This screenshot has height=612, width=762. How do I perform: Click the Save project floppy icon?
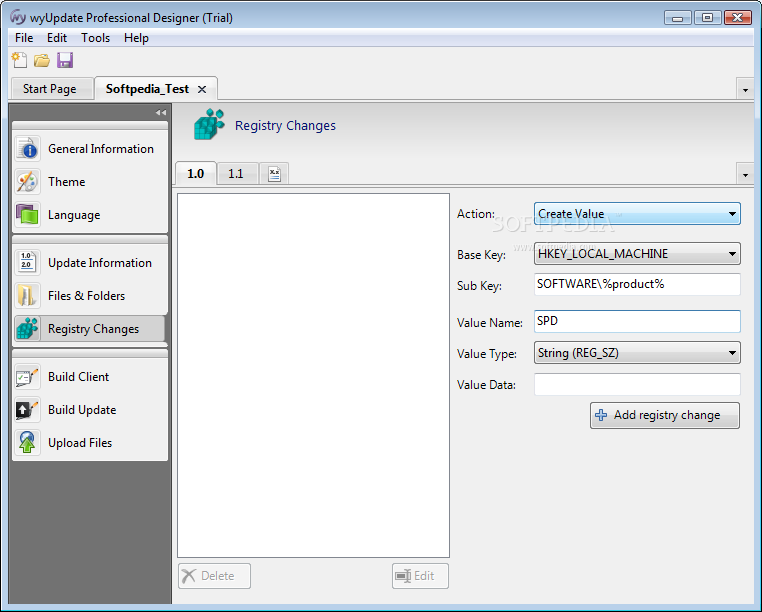coord(65,60)
